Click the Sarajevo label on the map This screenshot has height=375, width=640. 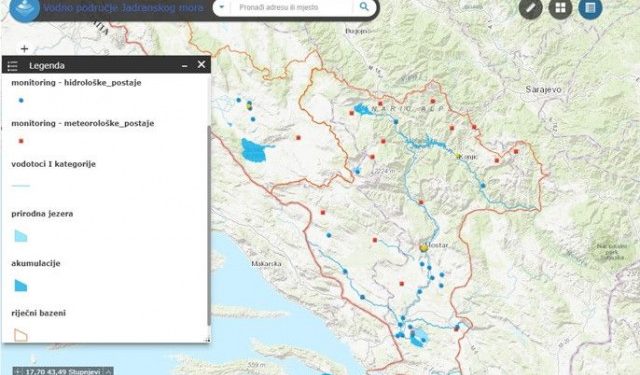click(543, 89)
